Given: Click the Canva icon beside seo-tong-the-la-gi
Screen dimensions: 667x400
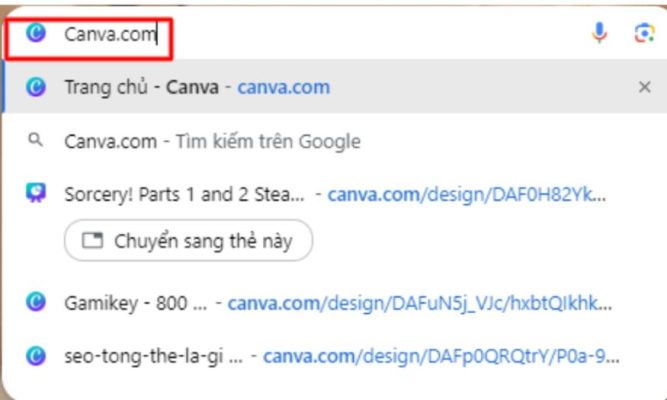Looking at the screenshot, I should click(36, 354).
